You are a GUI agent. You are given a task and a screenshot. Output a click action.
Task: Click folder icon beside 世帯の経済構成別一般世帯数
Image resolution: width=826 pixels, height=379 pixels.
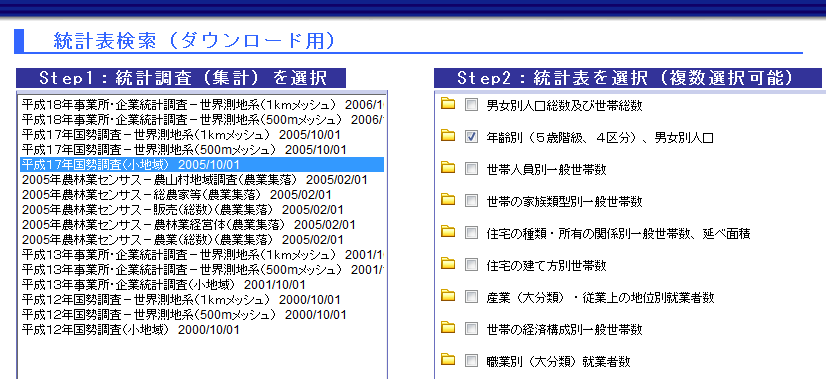(x=448, y=328)
